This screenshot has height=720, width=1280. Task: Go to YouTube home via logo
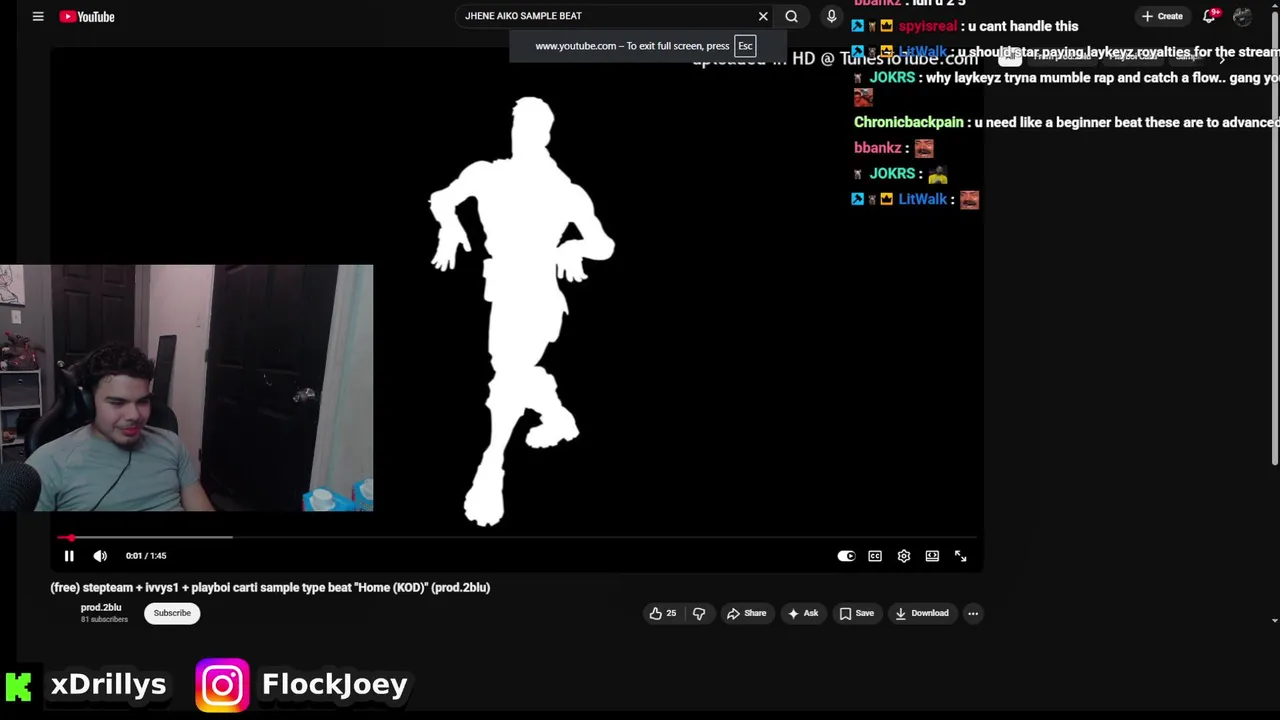pos(87,16)
